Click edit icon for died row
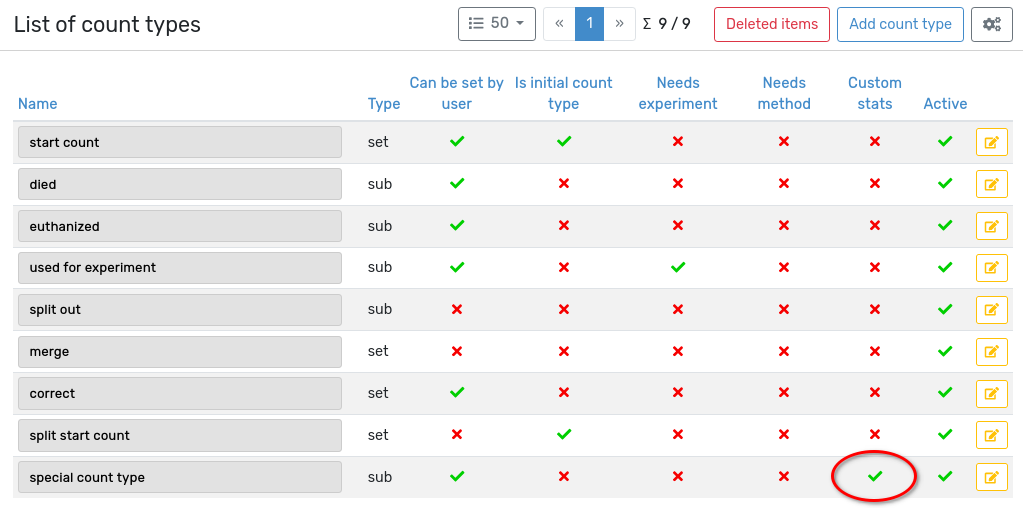1023x508 pixels. [991, 184]
